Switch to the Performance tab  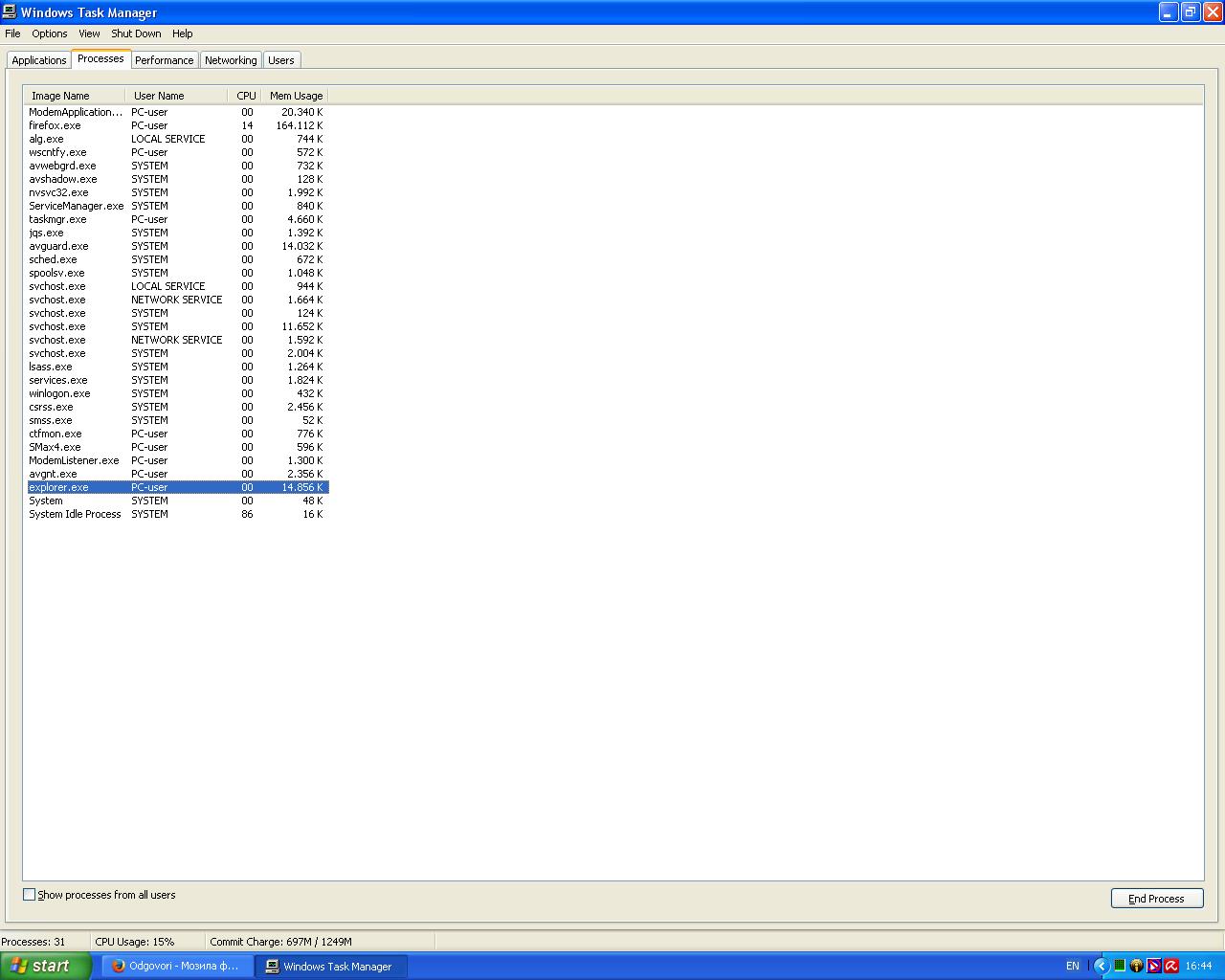click(164, 60)
